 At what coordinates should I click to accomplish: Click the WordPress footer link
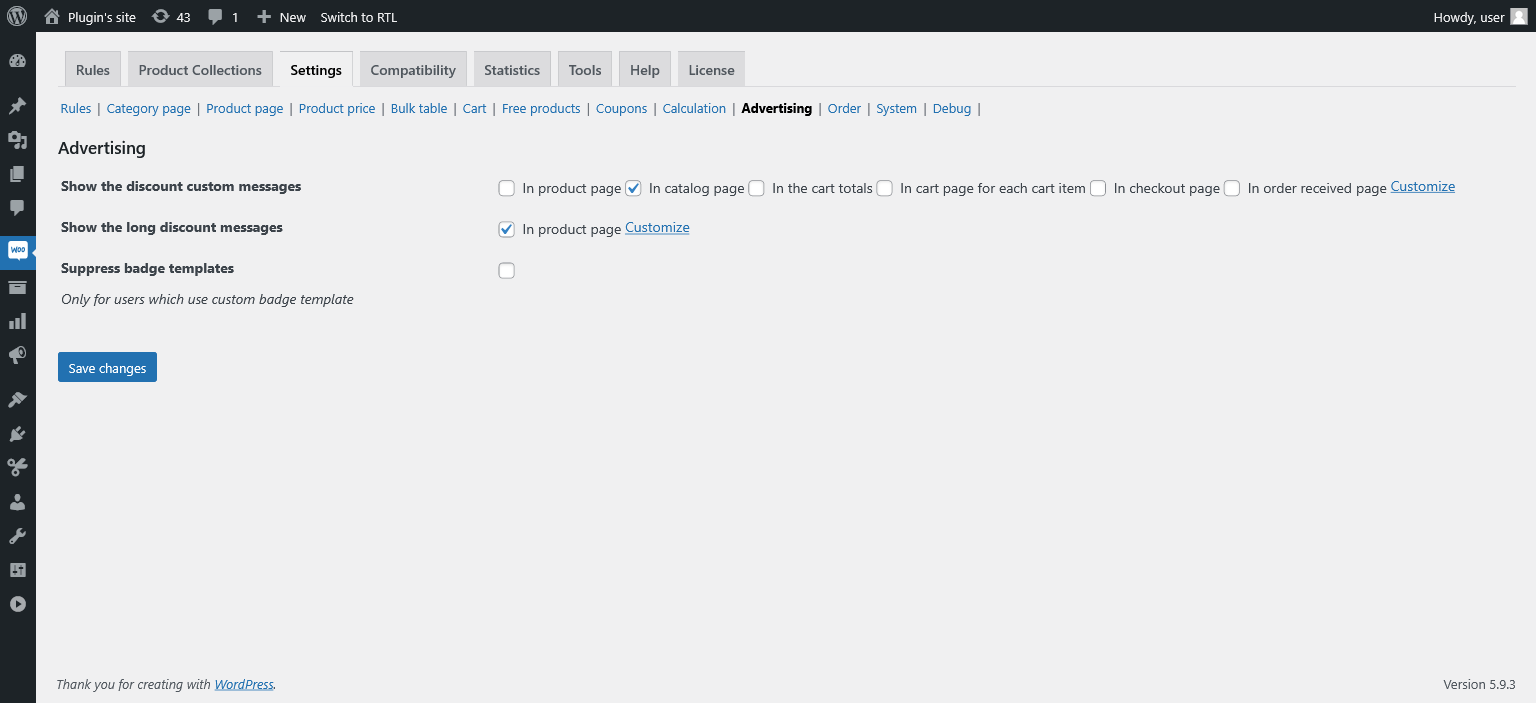pyautogui.click(x=244, y=685)
